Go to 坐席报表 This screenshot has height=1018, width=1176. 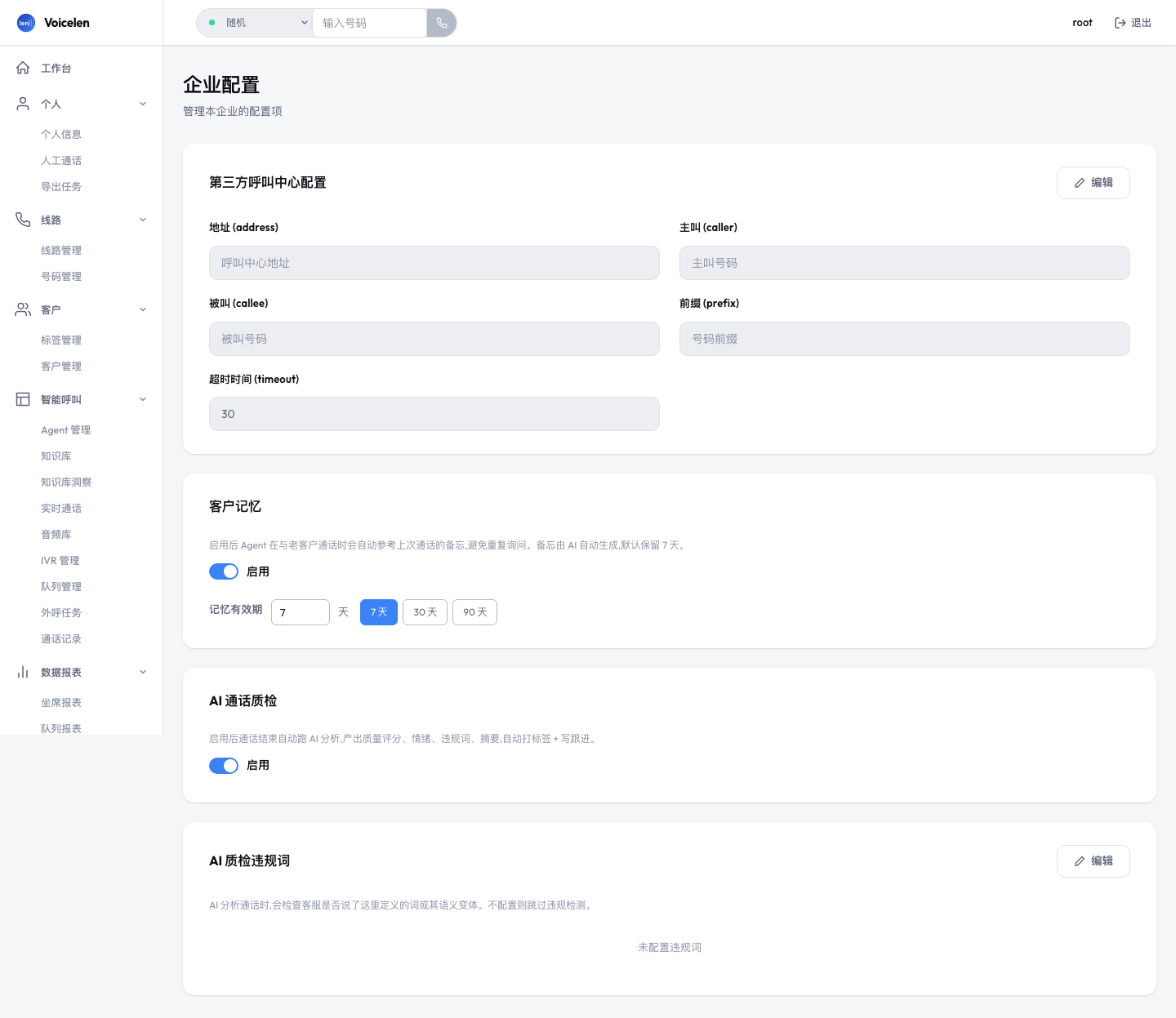(61, 702)
